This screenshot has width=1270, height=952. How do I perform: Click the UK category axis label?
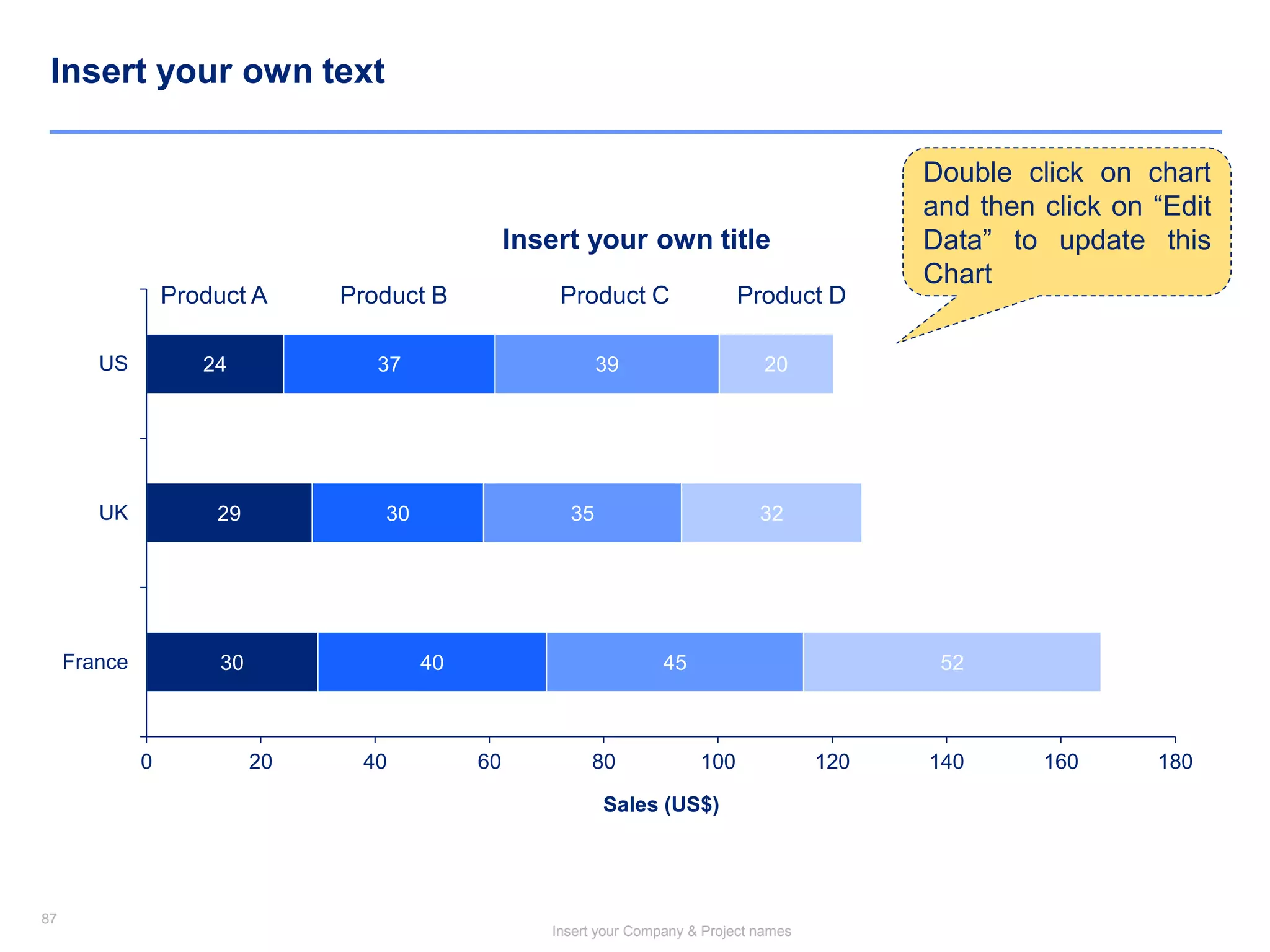coord(113,513)
